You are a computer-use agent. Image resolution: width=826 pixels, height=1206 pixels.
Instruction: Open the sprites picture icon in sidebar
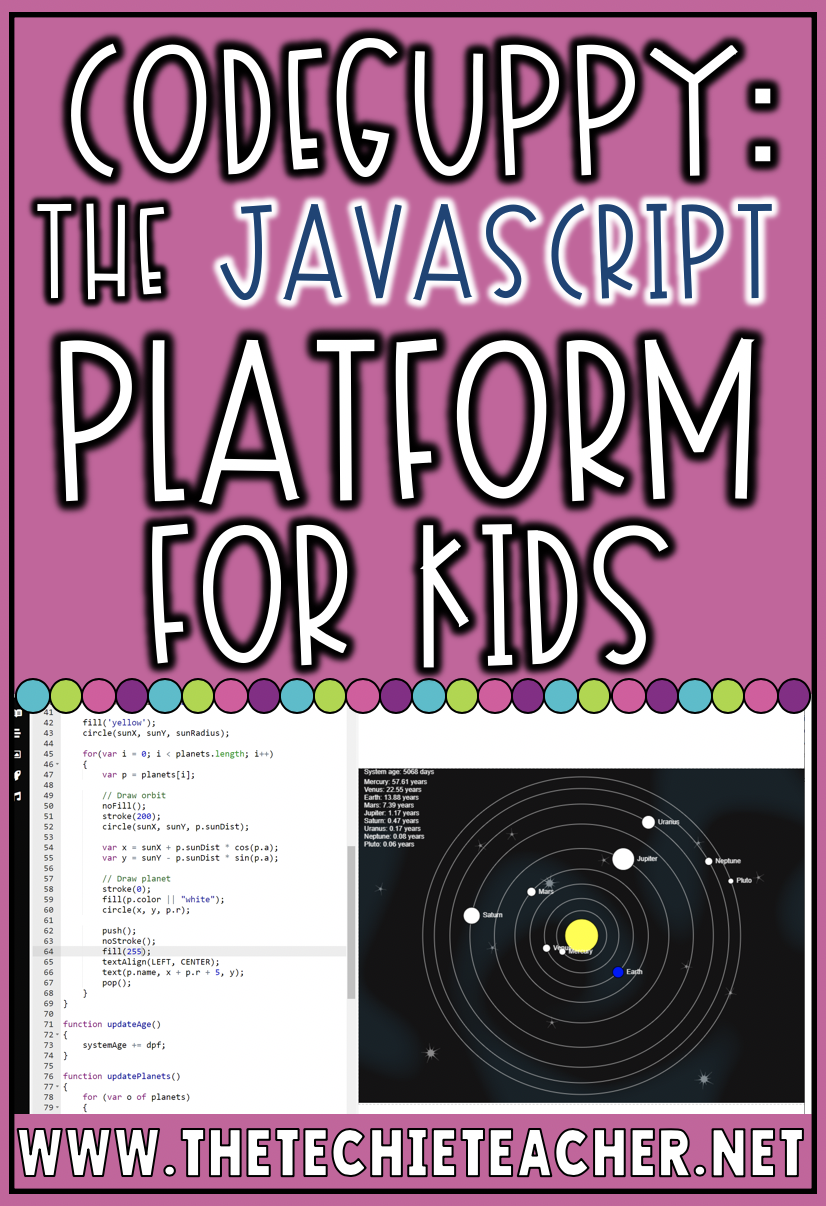17,754
